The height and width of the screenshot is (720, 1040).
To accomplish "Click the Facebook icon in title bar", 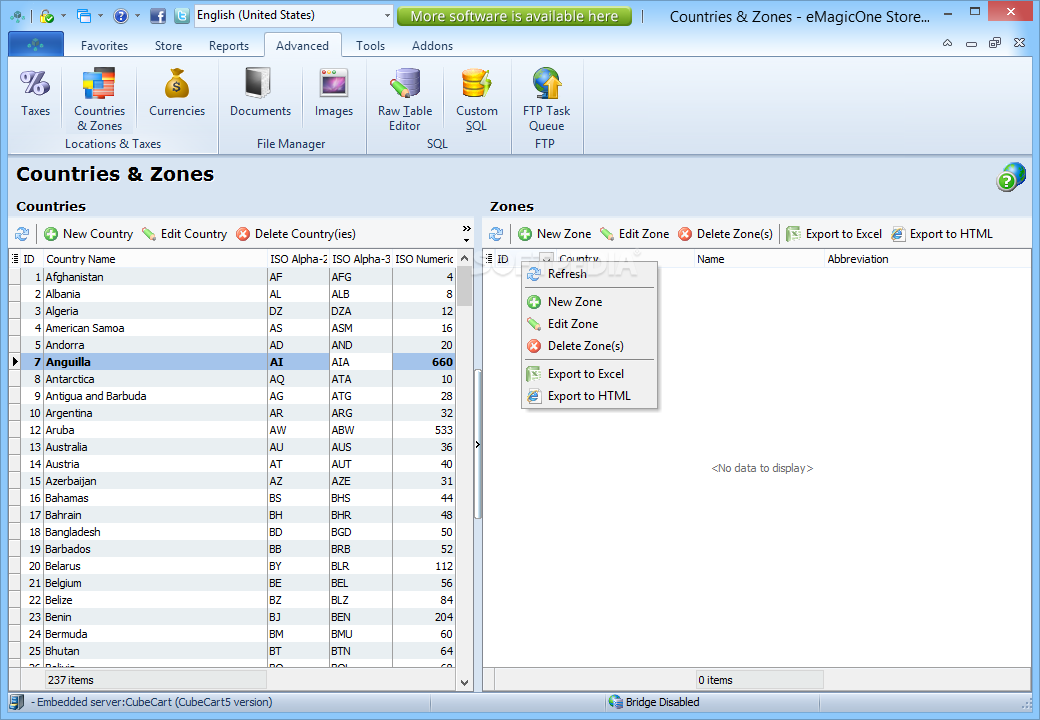I will point(158,15).
